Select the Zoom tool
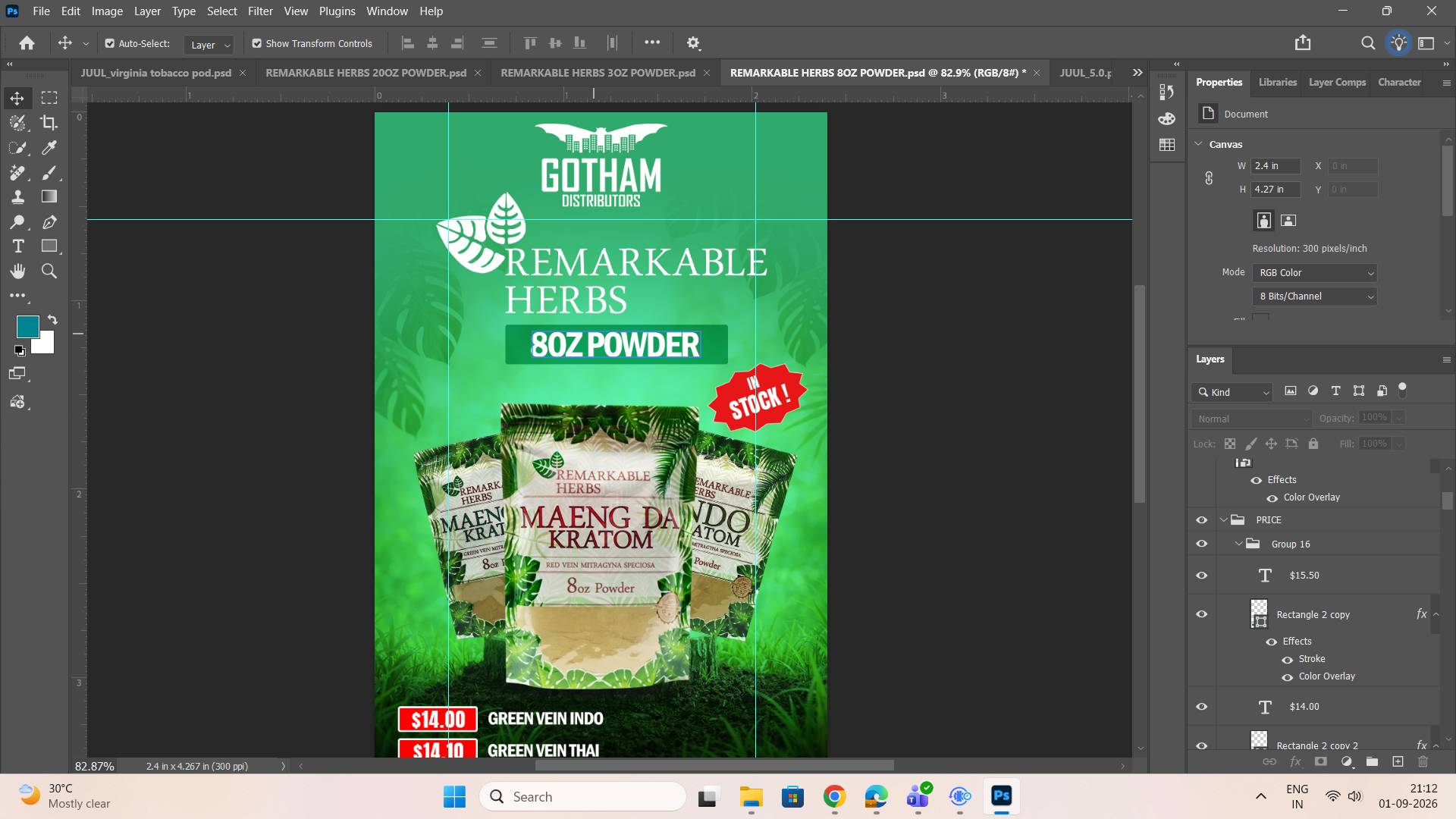This screenshot has height=819, width=1456. pyautogui.click(x=49, y=271)
